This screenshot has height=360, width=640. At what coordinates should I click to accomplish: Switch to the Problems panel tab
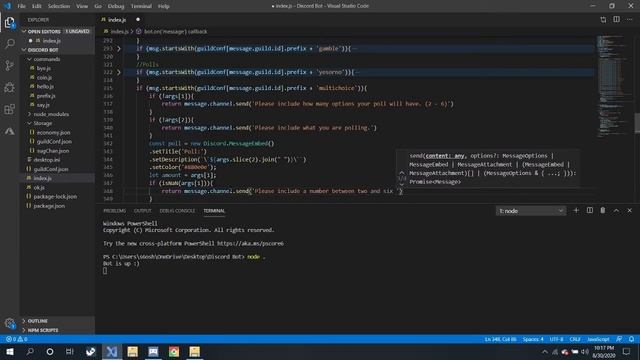point(114,211)
